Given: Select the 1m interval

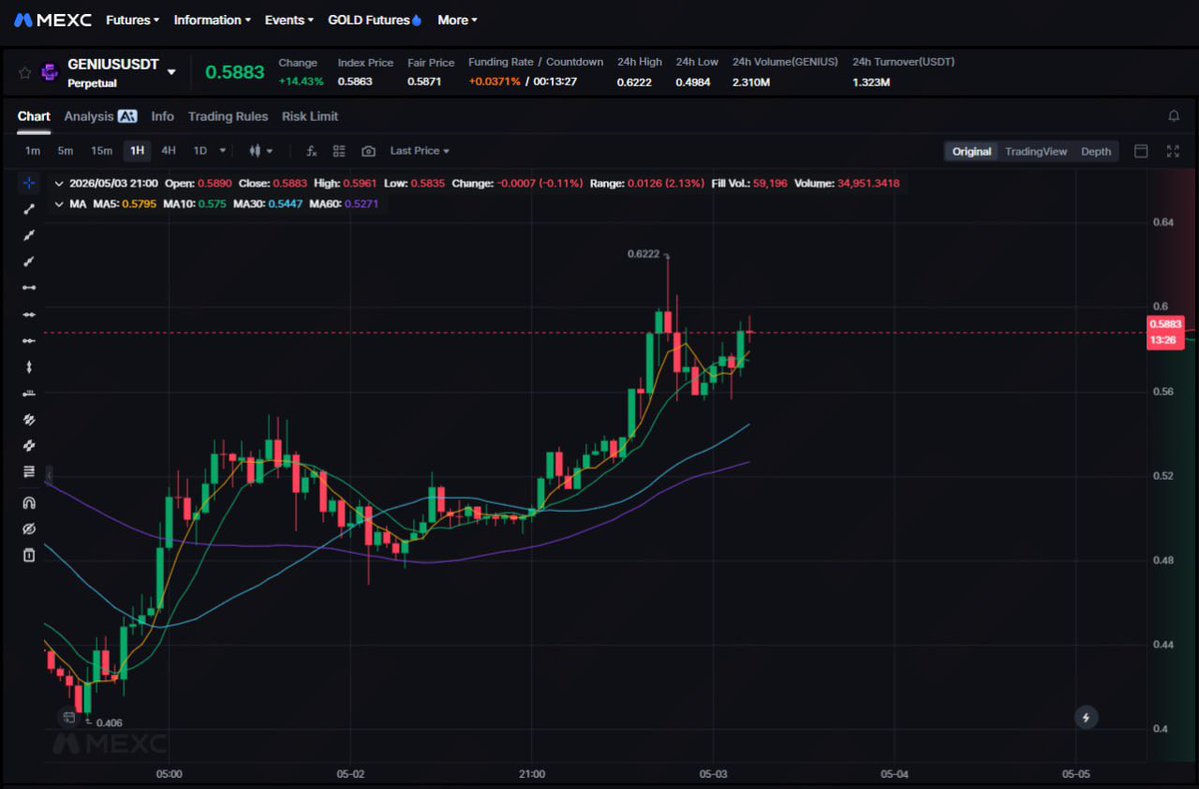Looking at the screenshot, I should click(x=32, y=151).
